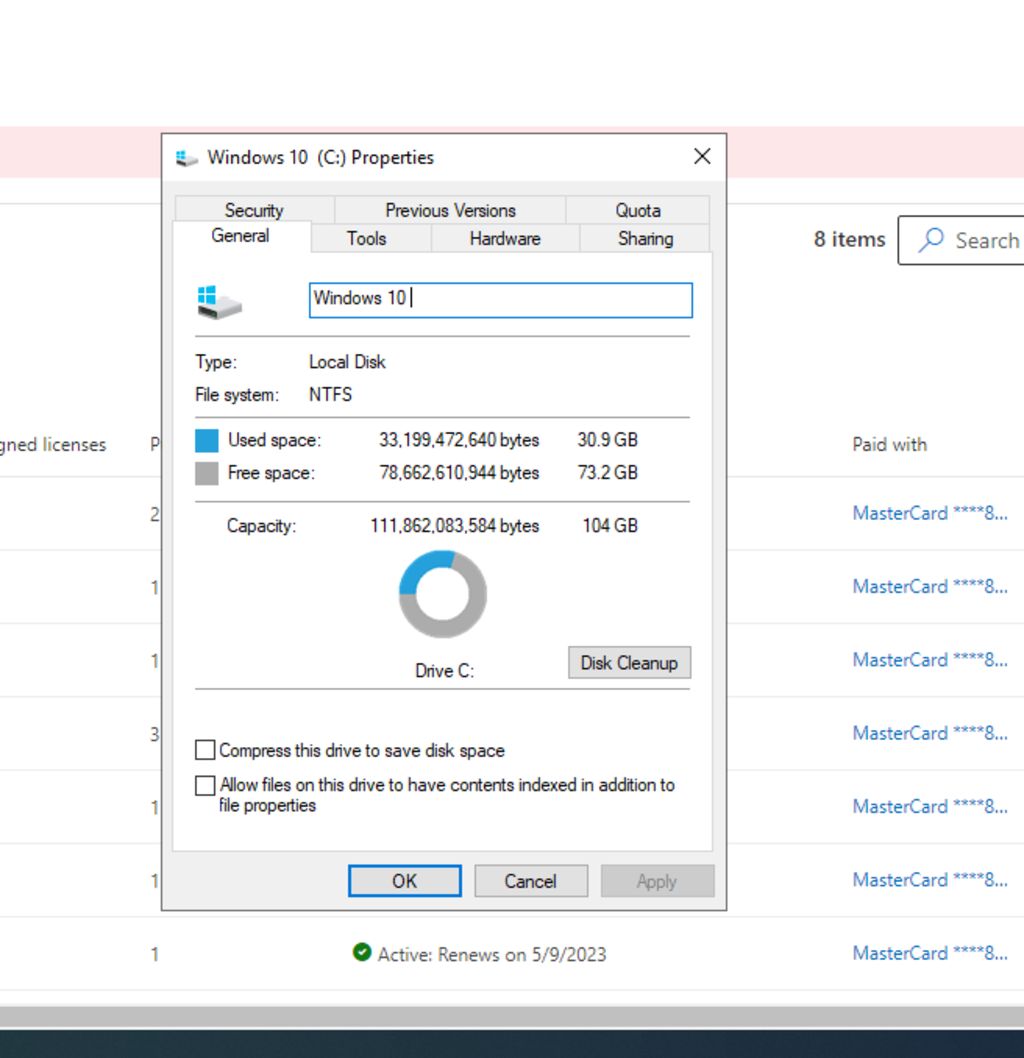Close the Windows 10 (C:) Properties dialog

pyautogui.click(x=702, y=157)
